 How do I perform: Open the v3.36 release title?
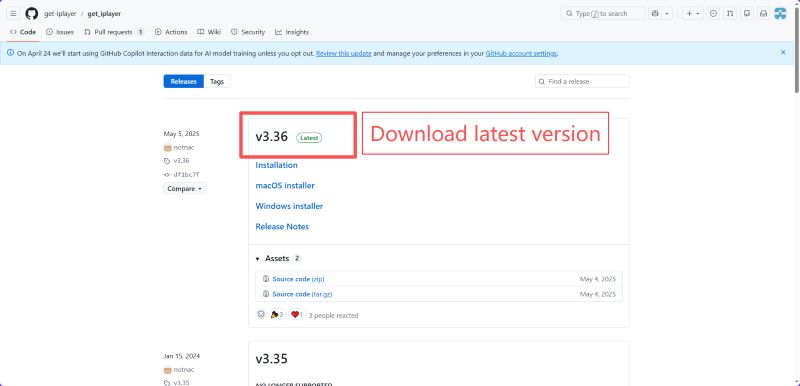(x=271, y=137)
